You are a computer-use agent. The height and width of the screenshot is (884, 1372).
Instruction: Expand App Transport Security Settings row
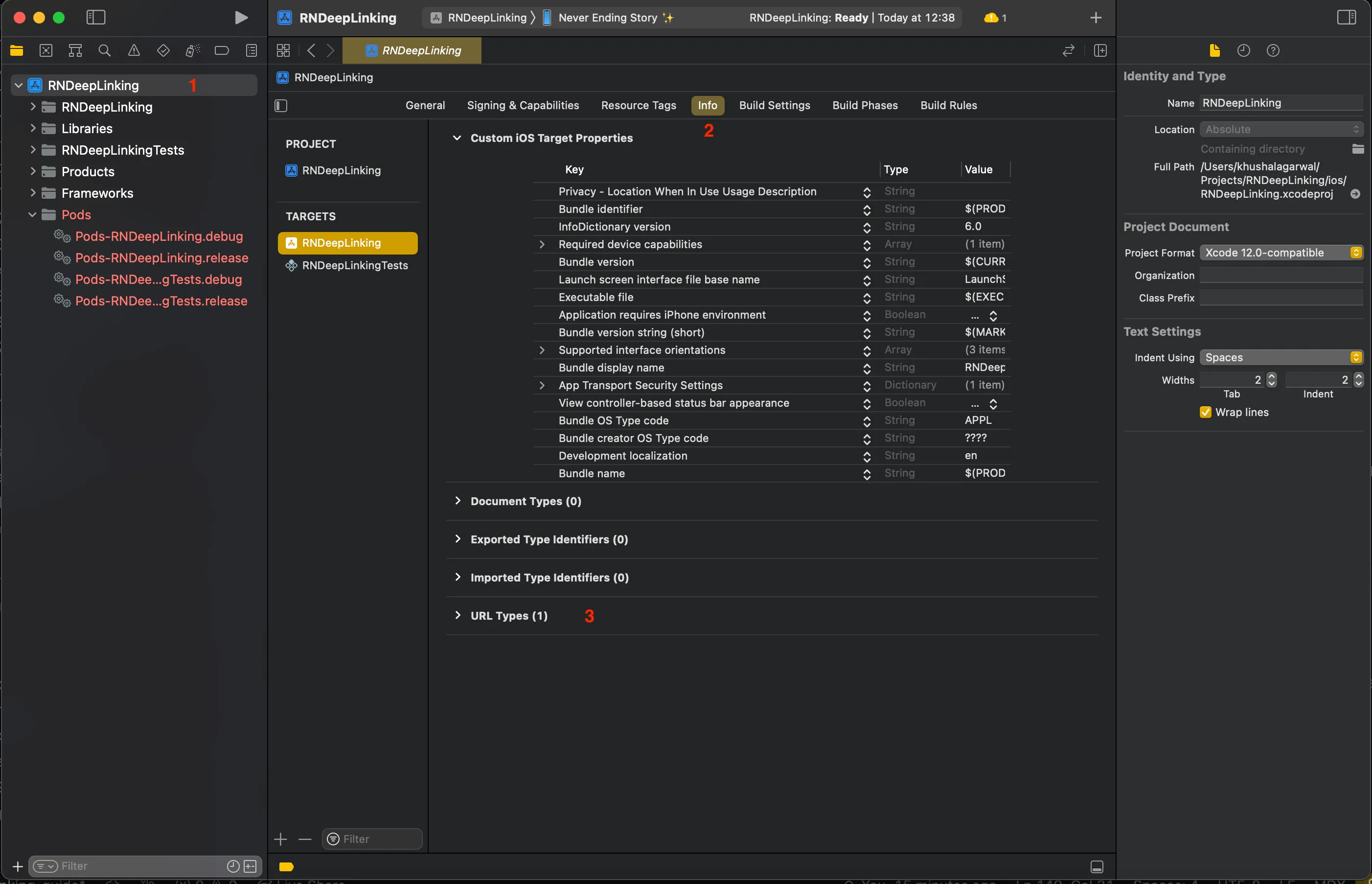point(542,385)
